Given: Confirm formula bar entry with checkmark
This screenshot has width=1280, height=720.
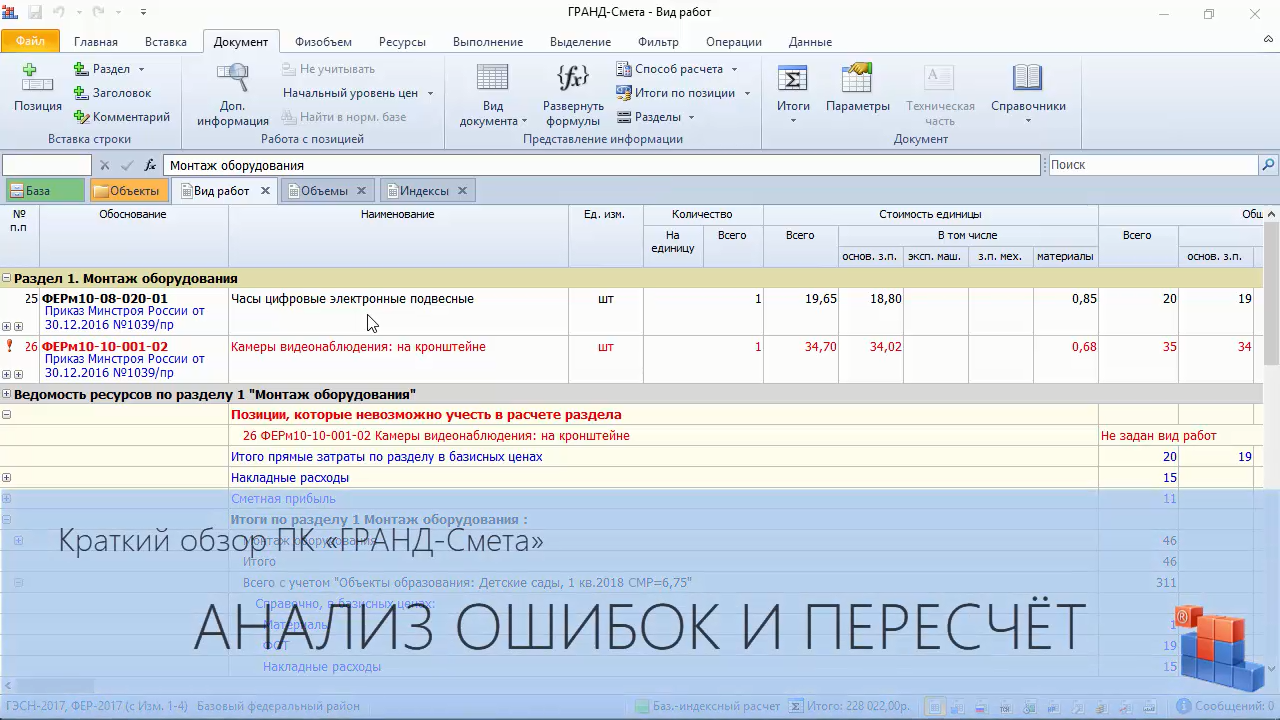Looking at the screenshot, I should [127, 165].
